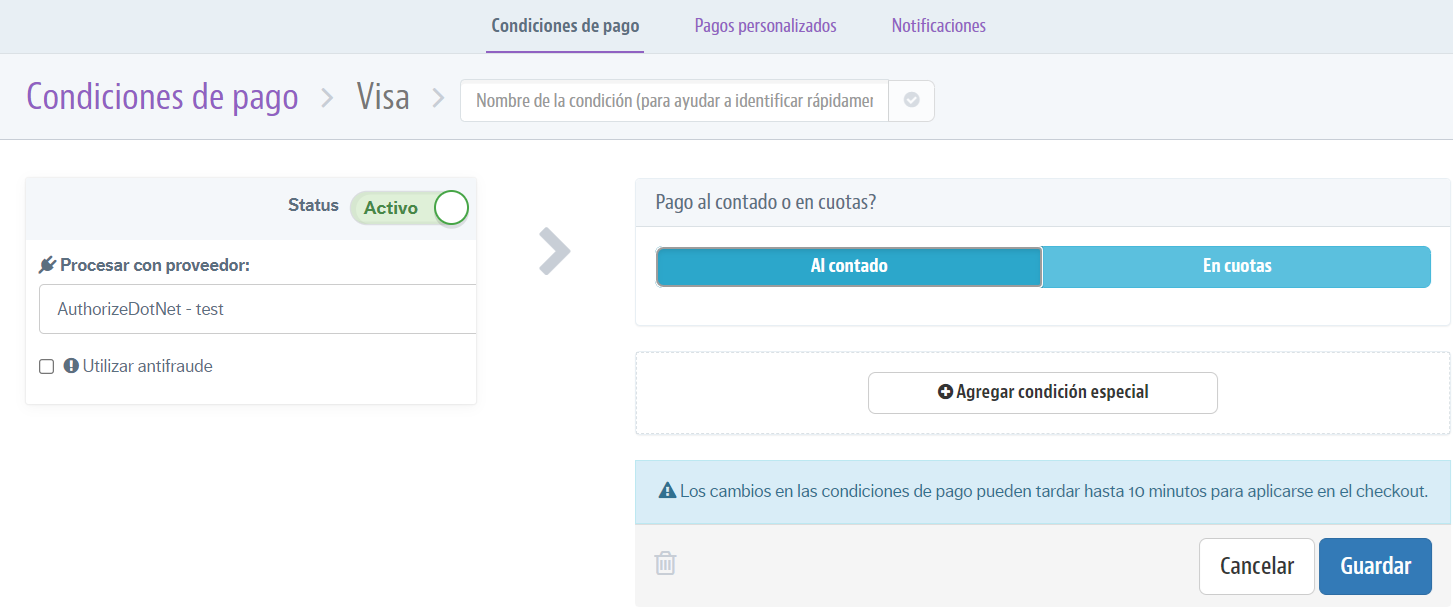
Task: Click the trash delete icon
Action: 664,563
